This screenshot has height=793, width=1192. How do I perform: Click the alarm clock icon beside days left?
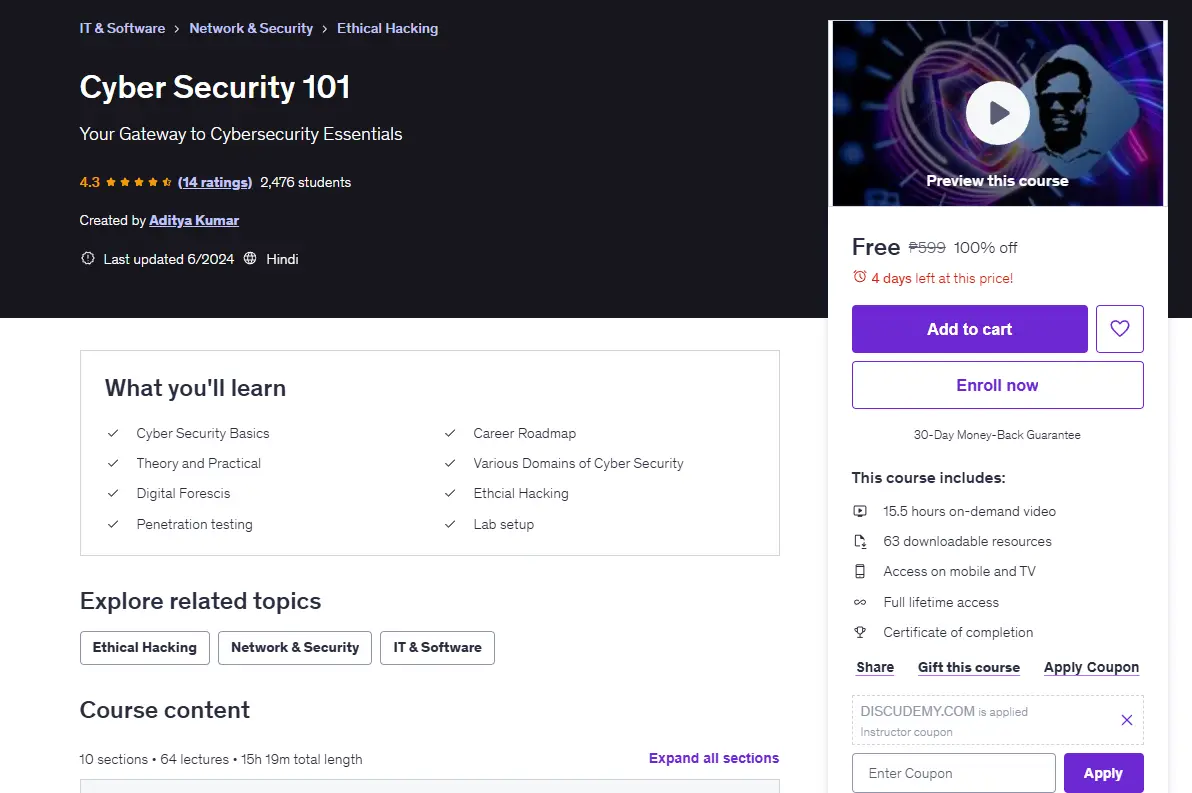point(860,277)
